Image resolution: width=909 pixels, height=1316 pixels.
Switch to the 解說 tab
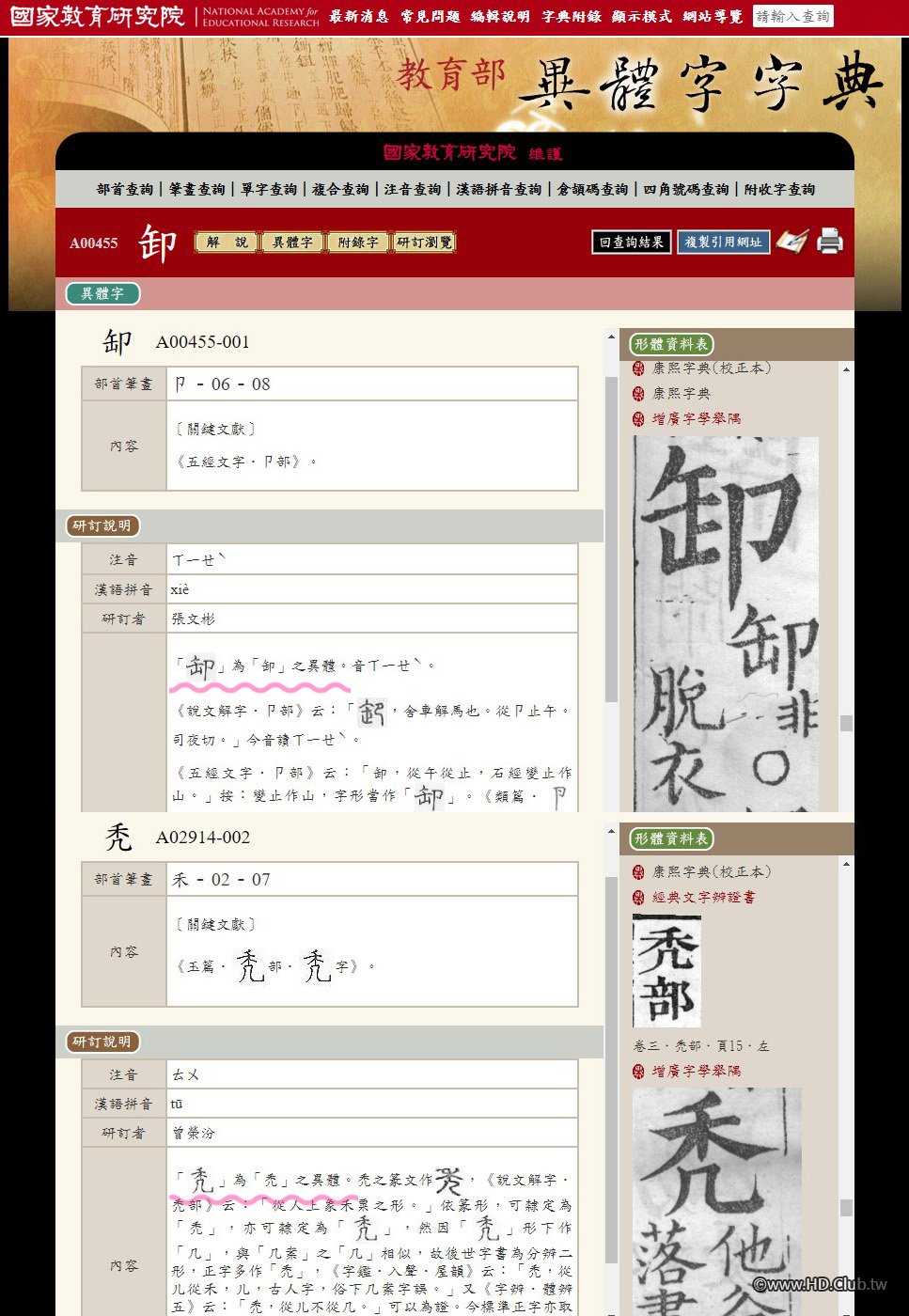[227, 243]
